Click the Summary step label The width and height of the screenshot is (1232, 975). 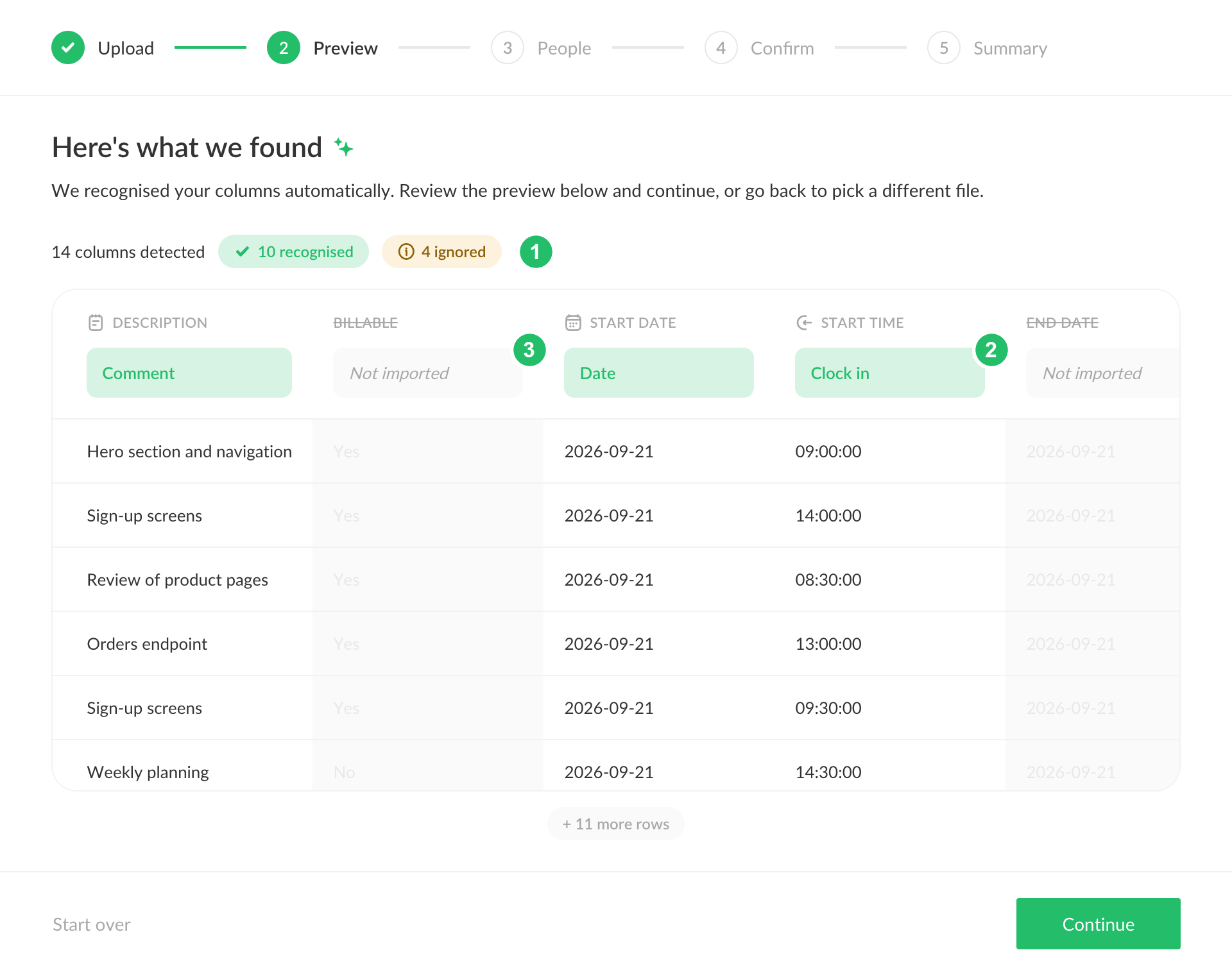1010,48
